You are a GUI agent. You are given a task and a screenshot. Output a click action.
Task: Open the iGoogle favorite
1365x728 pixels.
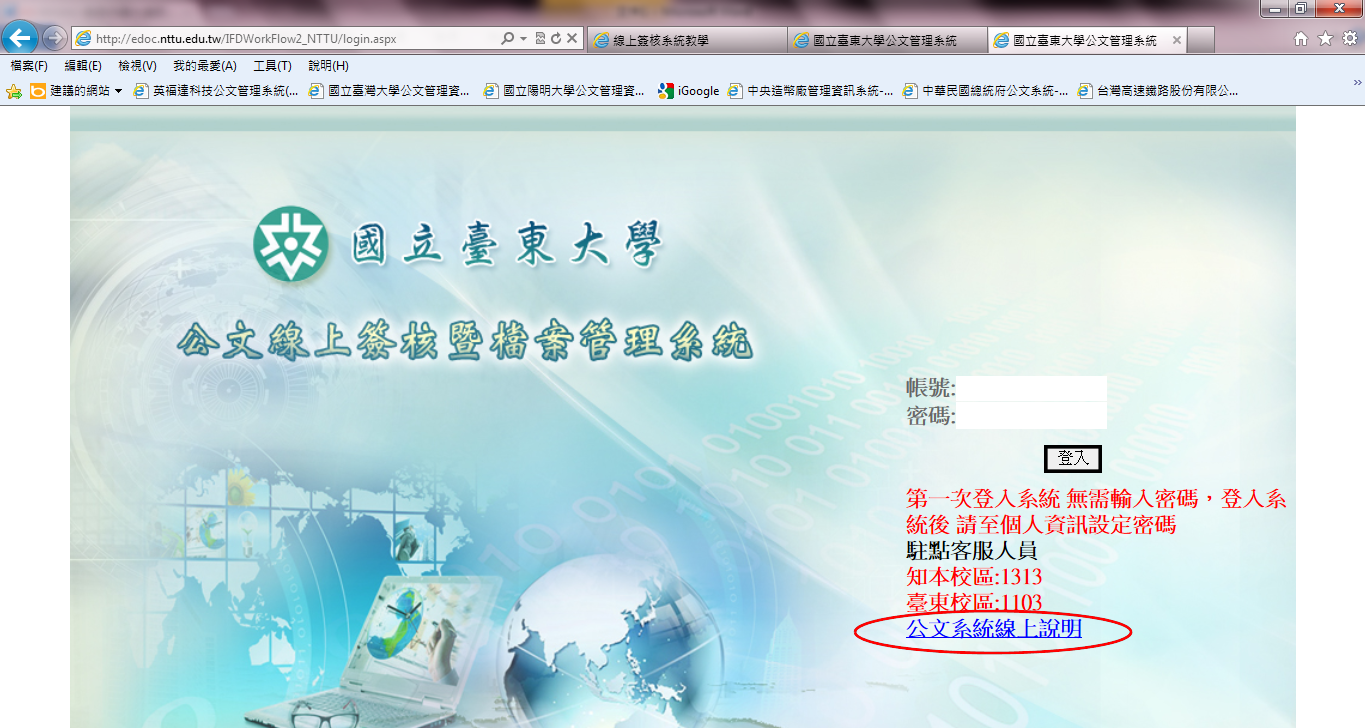click(x=689, y=91)
